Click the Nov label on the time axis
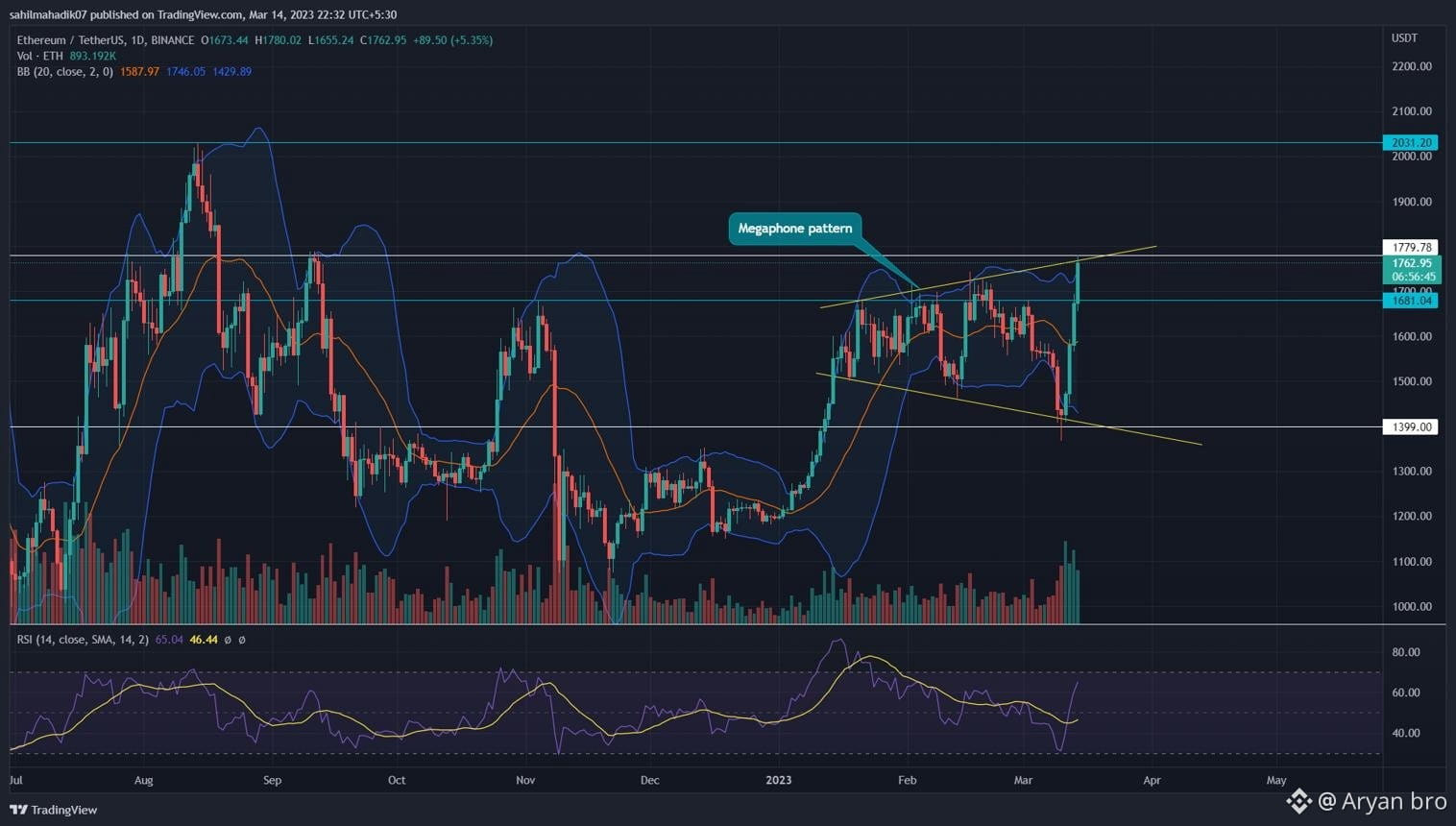This screenshot has width=1456, height=826. [x=525, y=780]
